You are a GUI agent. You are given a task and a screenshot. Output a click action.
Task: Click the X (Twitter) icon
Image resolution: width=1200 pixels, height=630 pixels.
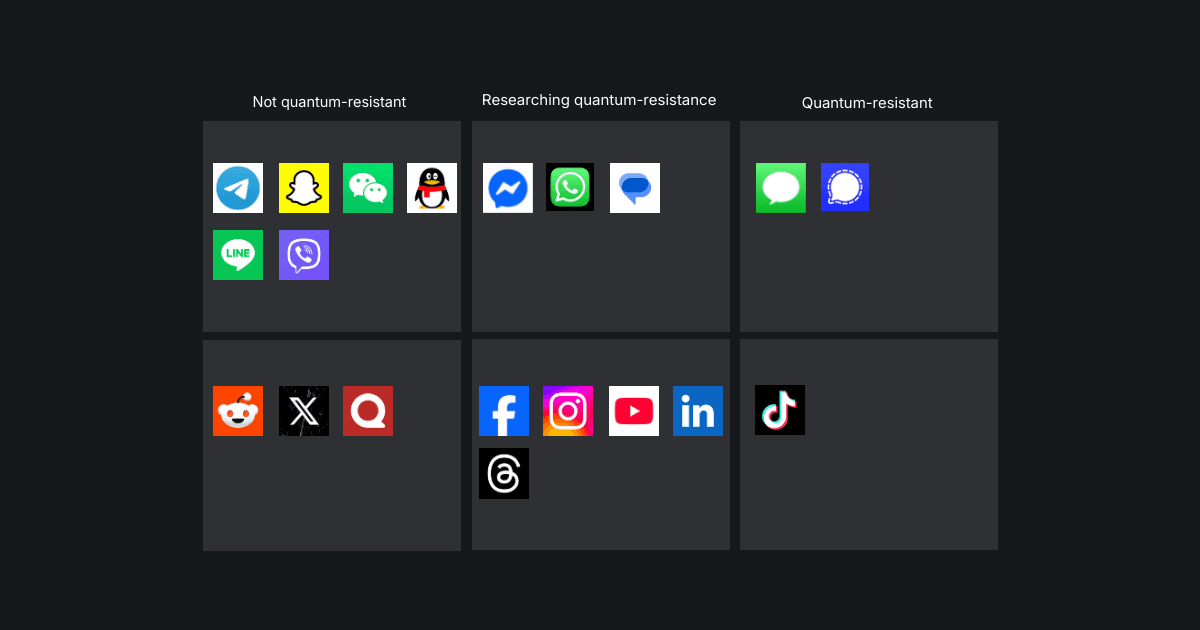click(x=304, y=410)
